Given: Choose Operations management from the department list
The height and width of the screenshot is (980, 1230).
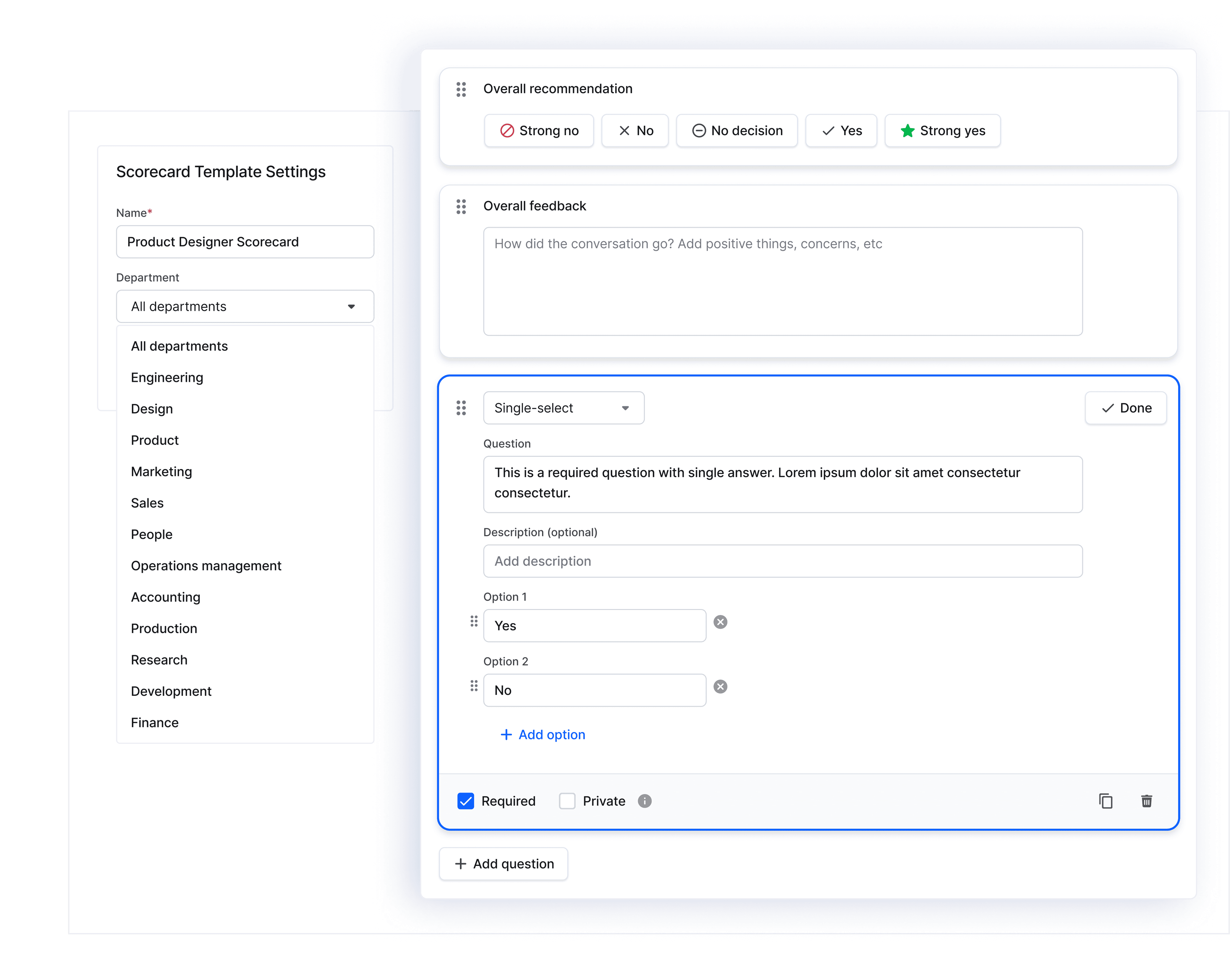Looking at the screenshot, I should pyautogui.click(x=206, y=566).
